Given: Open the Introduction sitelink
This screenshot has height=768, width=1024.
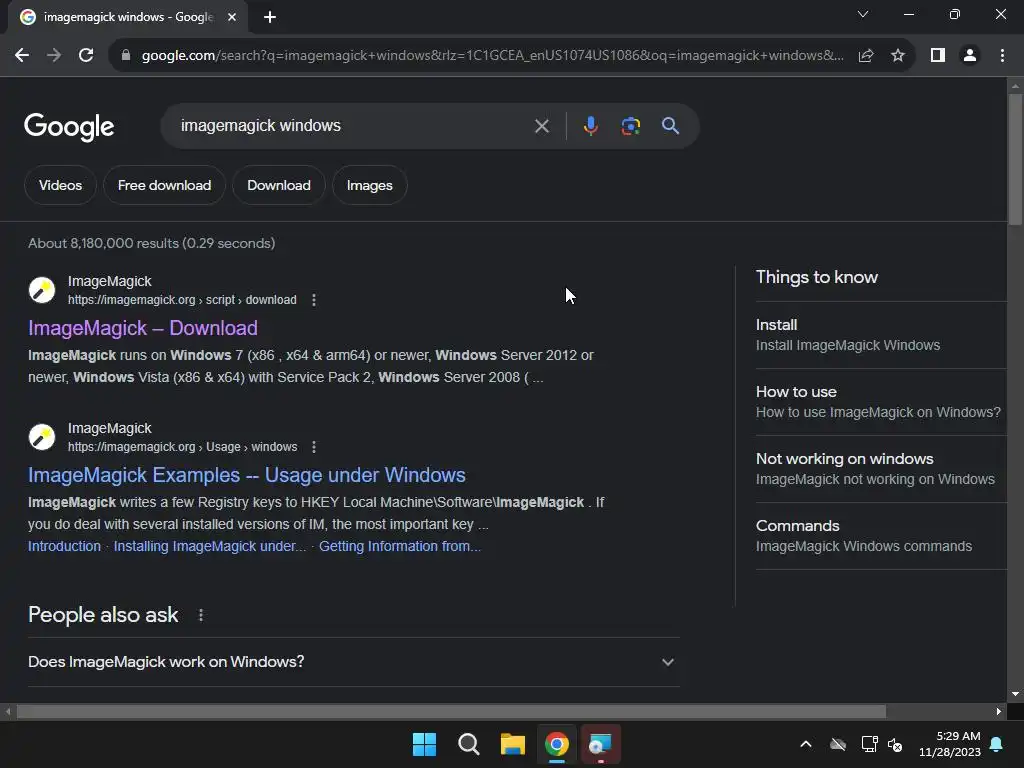Looking at the screenshot, I should coord(64,546).
